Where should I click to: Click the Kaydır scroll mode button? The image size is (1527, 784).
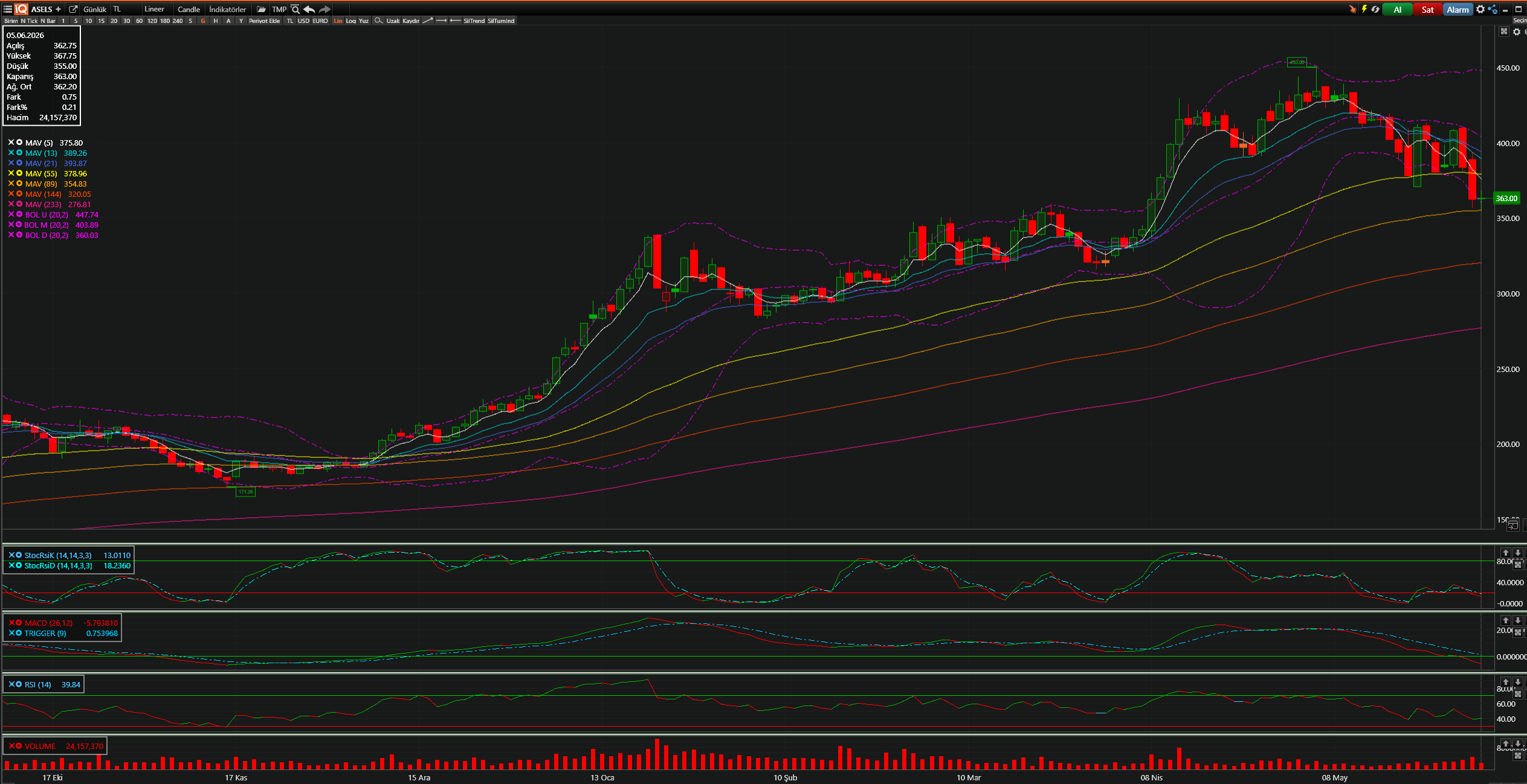click(x=411, y=21)
